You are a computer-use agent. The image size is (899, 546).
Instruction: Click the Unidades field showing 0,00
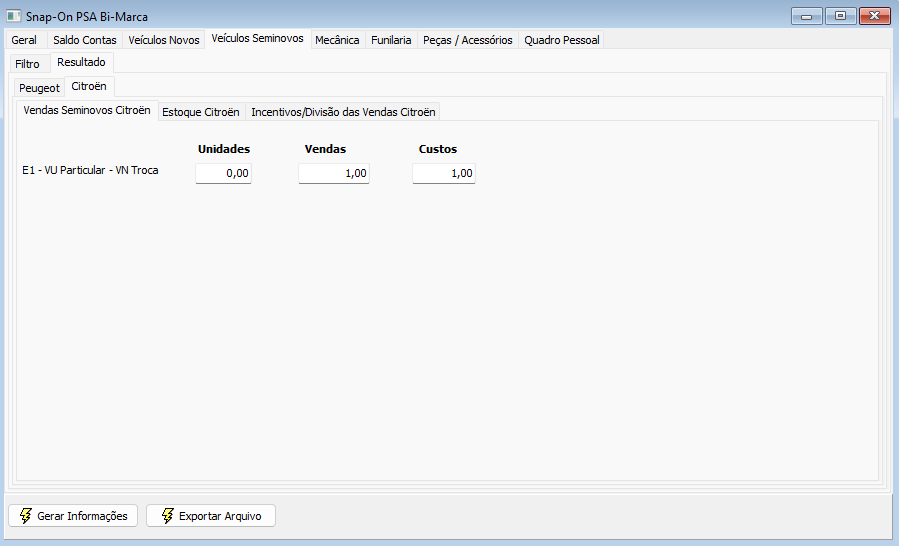tap(224, 173)
